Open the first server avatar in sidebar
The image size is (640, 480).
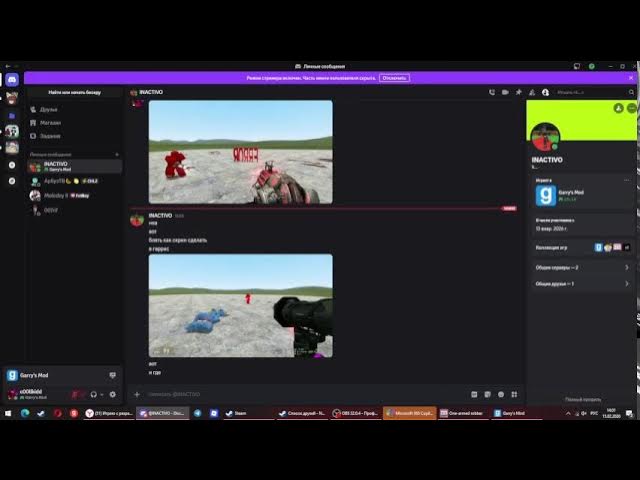click(12, 98)
